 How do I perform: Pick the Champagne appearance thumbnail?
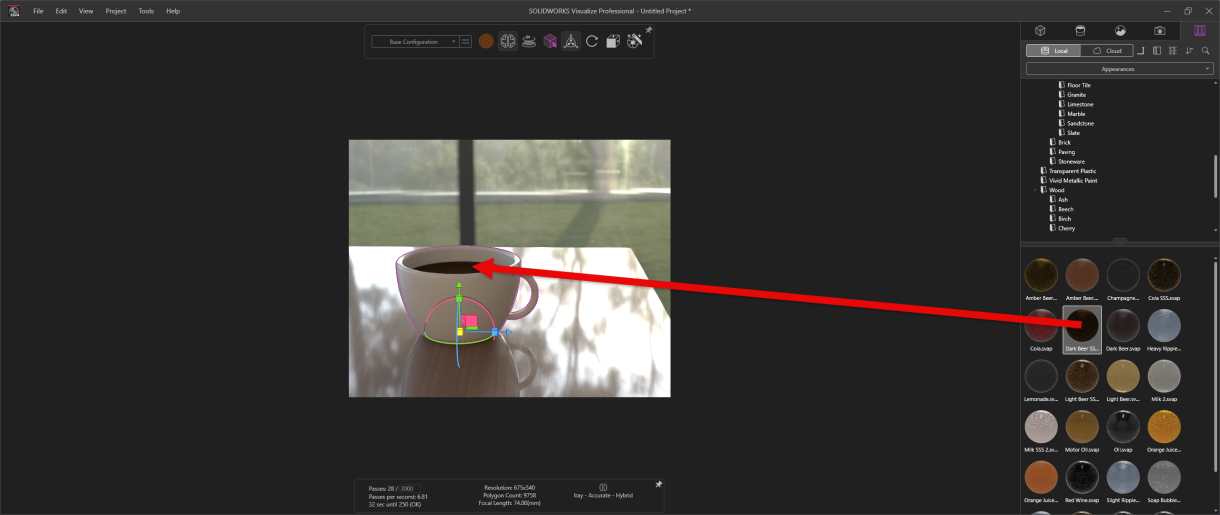pyautogui.click(x=1123, y=274)
